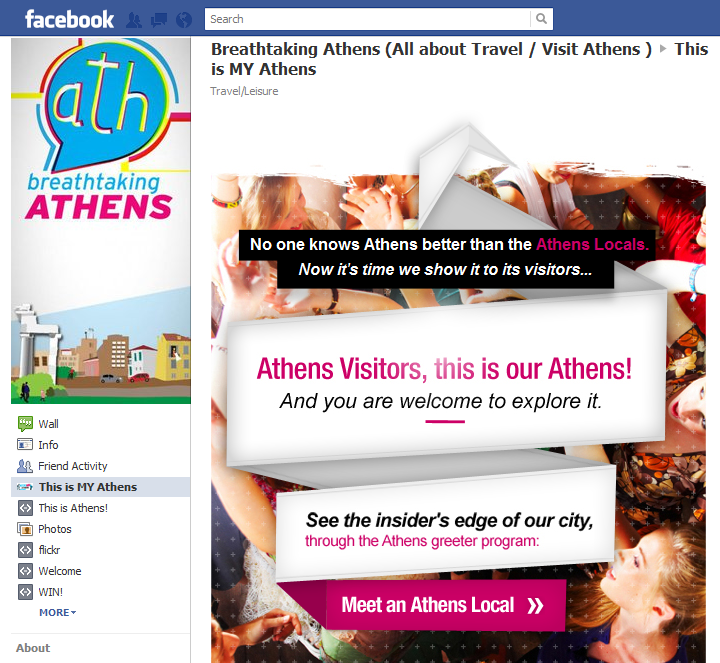Click the Breathtaking Athens page title link
Screen dimensions: 720x663
click(431, 49)
